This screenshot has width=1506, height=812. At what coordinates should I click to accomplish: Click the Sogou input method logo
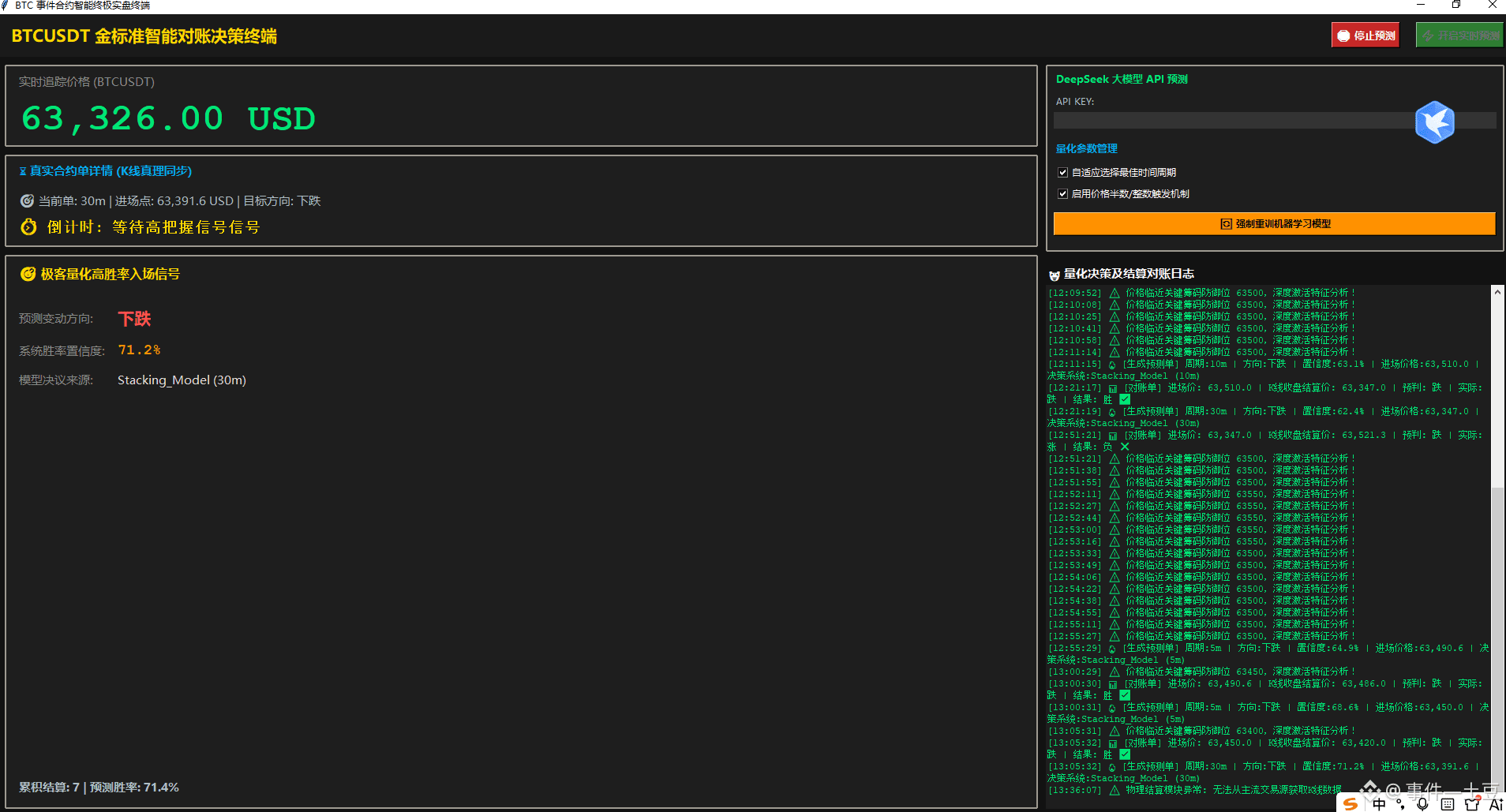pos(1351,804)
